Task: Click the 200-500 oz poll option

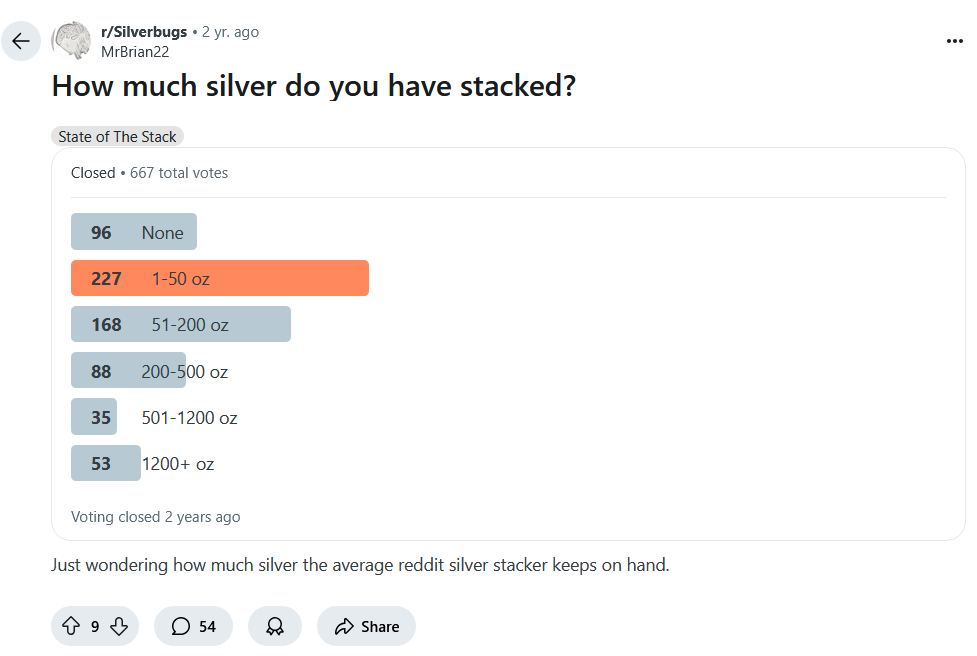Action: [x=150, y=371]
